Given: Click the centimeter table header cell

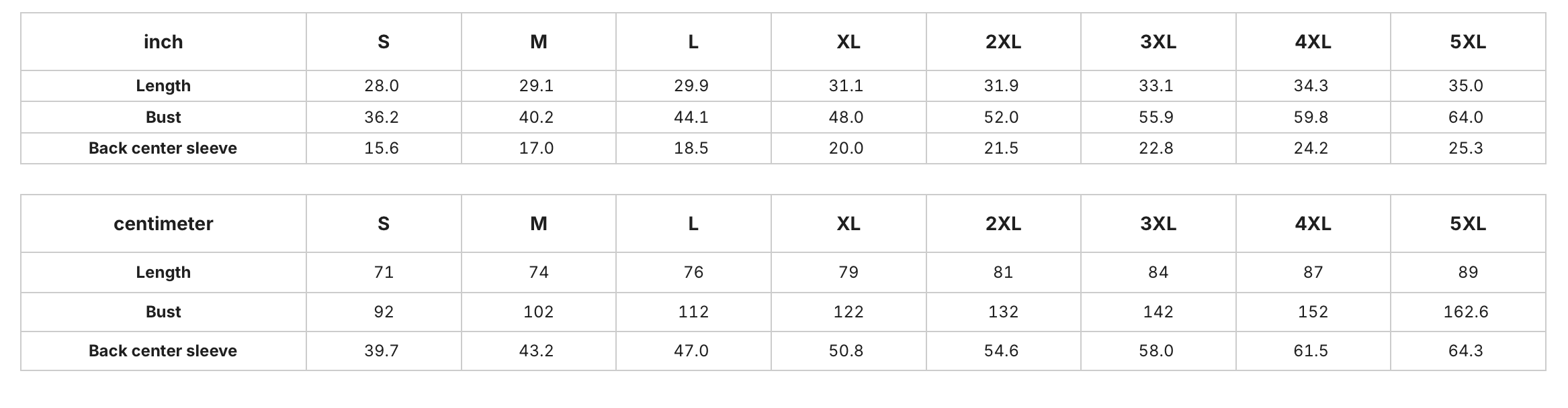Looking at the screenshot, I should coord(163,223).
